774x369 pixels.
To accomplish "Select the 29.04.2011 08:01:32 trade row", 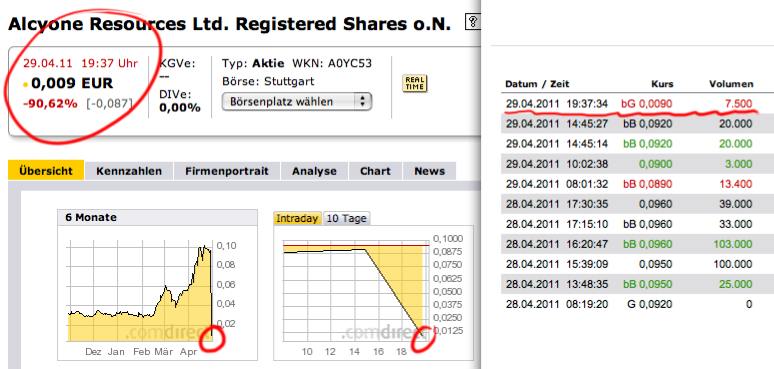I will click(637, 184).
